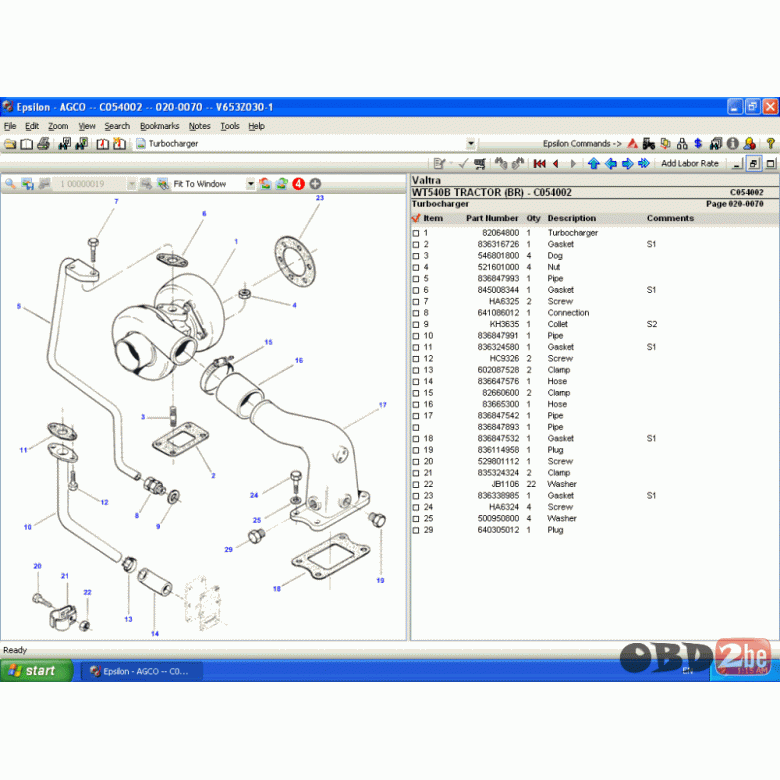This screenshot has height=780, width=780.
Task: Open the Help menu
Action: [x=256, y=126]
